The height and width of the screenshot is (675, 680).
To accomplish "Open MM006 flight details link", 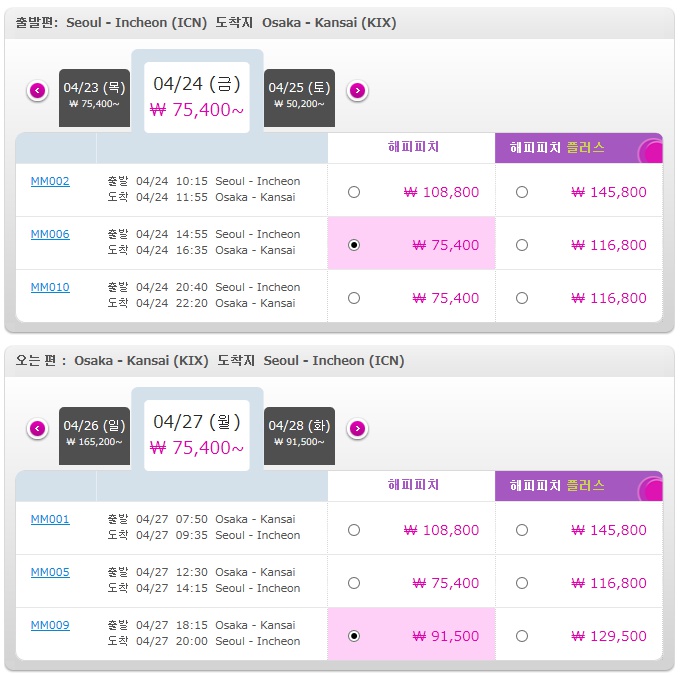I will (x=50, y=234).
